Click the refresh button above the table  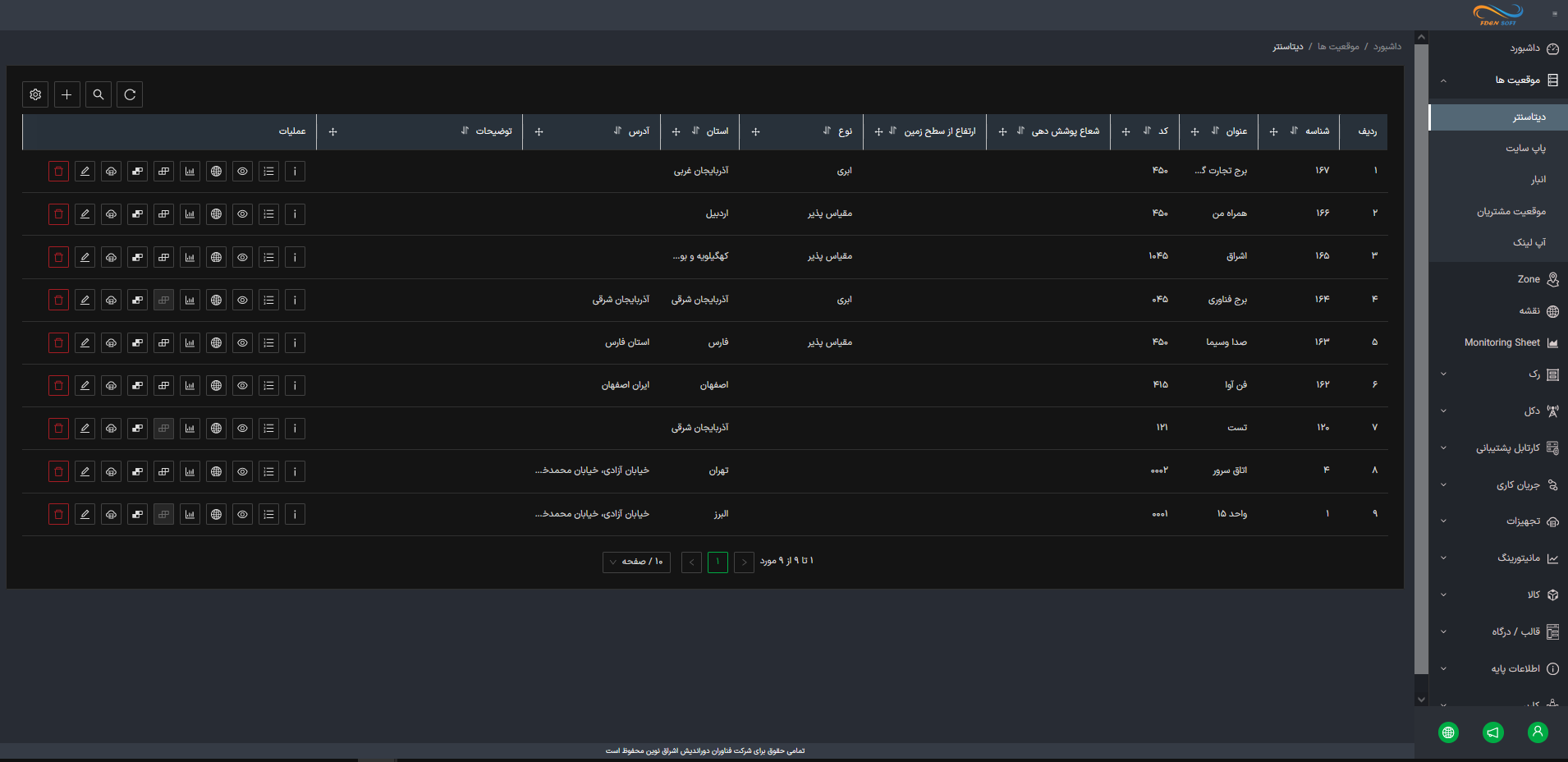pyautogui.click(x=130, y=94)
